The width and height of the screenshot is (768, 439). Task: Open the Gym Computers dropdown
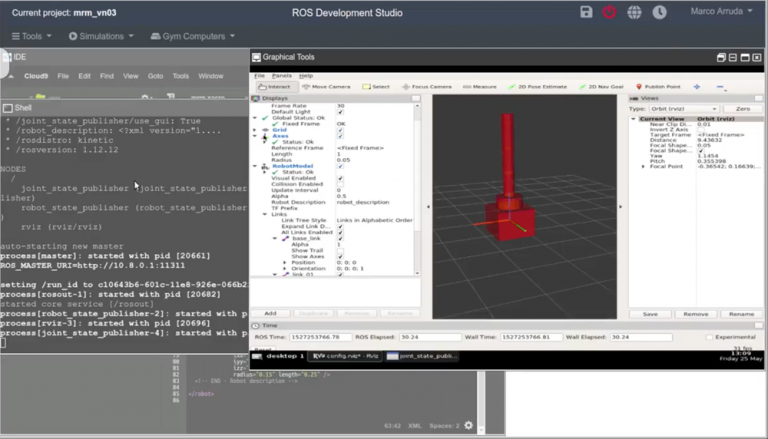192,36
